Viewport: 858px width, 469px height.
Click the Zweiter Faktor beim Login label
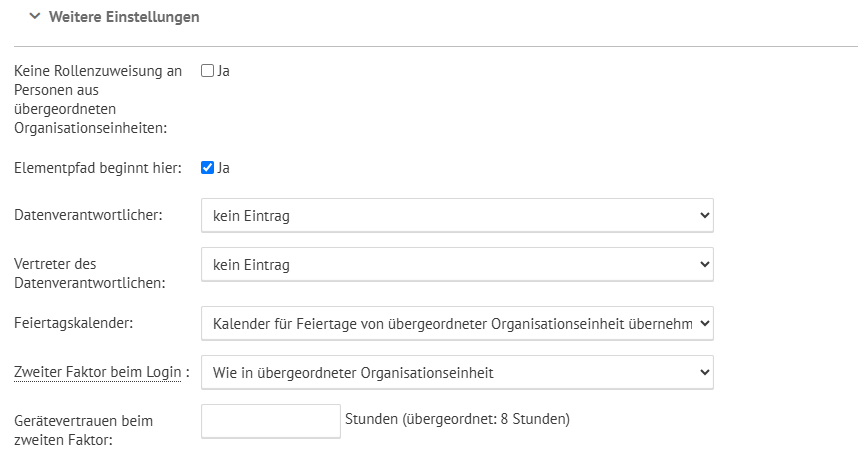click(x=98, y=372)
